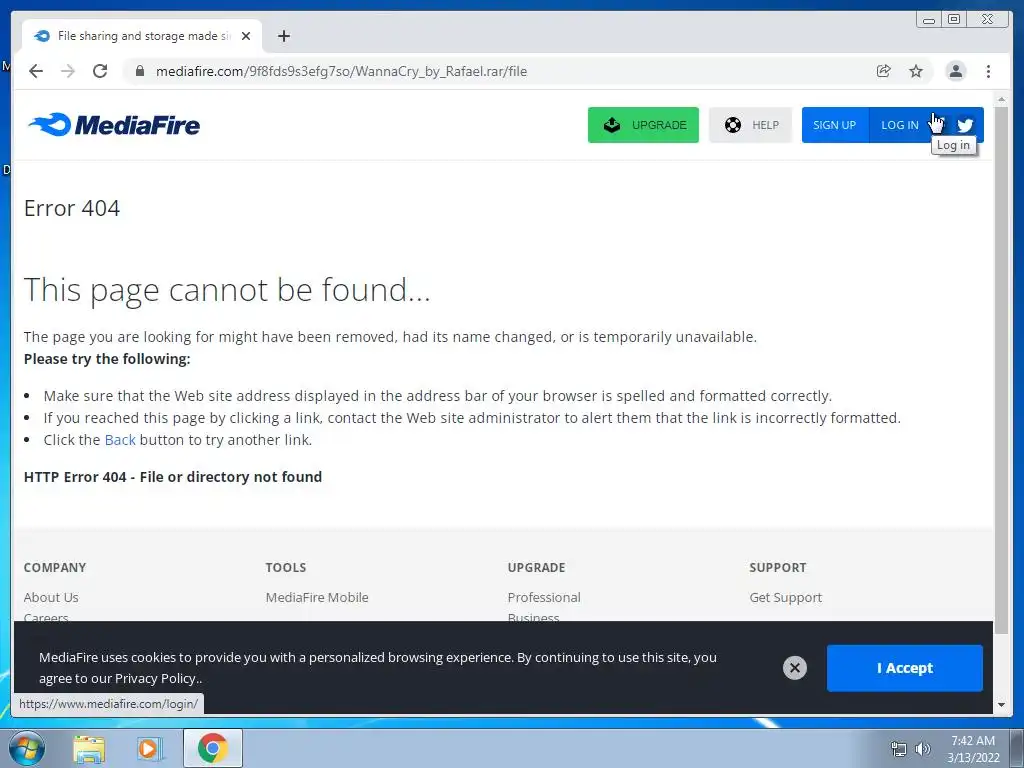Click the LOG IN button
This screenshot has height=768, width=1024.
(900, 125)
